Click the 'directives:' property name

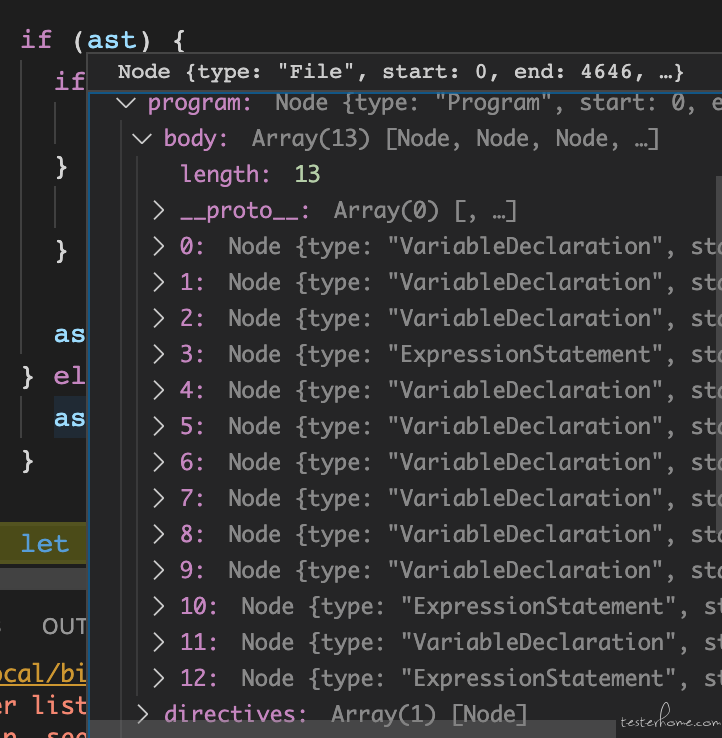235,714
